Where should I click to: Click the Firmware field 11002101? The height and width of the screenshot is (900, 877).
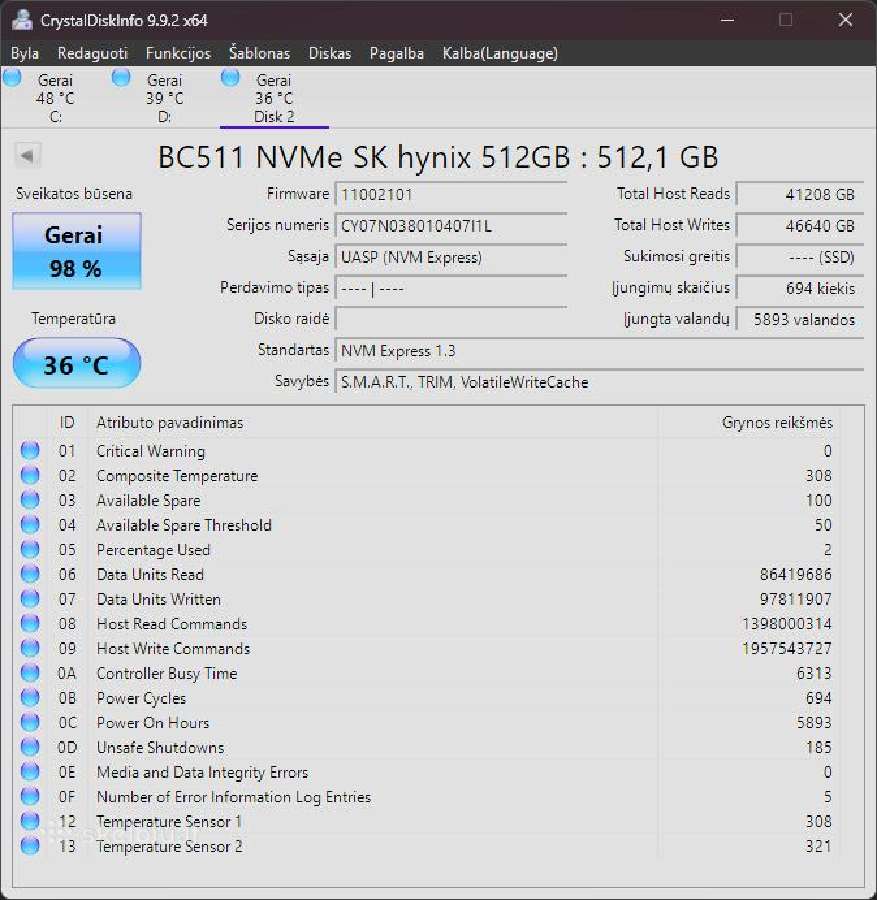pyautogui.click(x=451, y=194)
